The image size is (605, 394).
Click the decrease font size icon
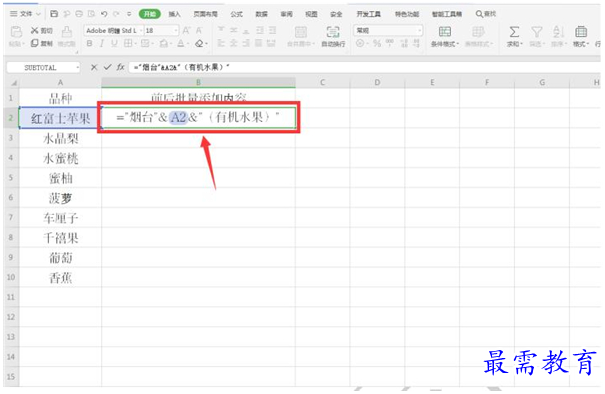click(199, 30)
